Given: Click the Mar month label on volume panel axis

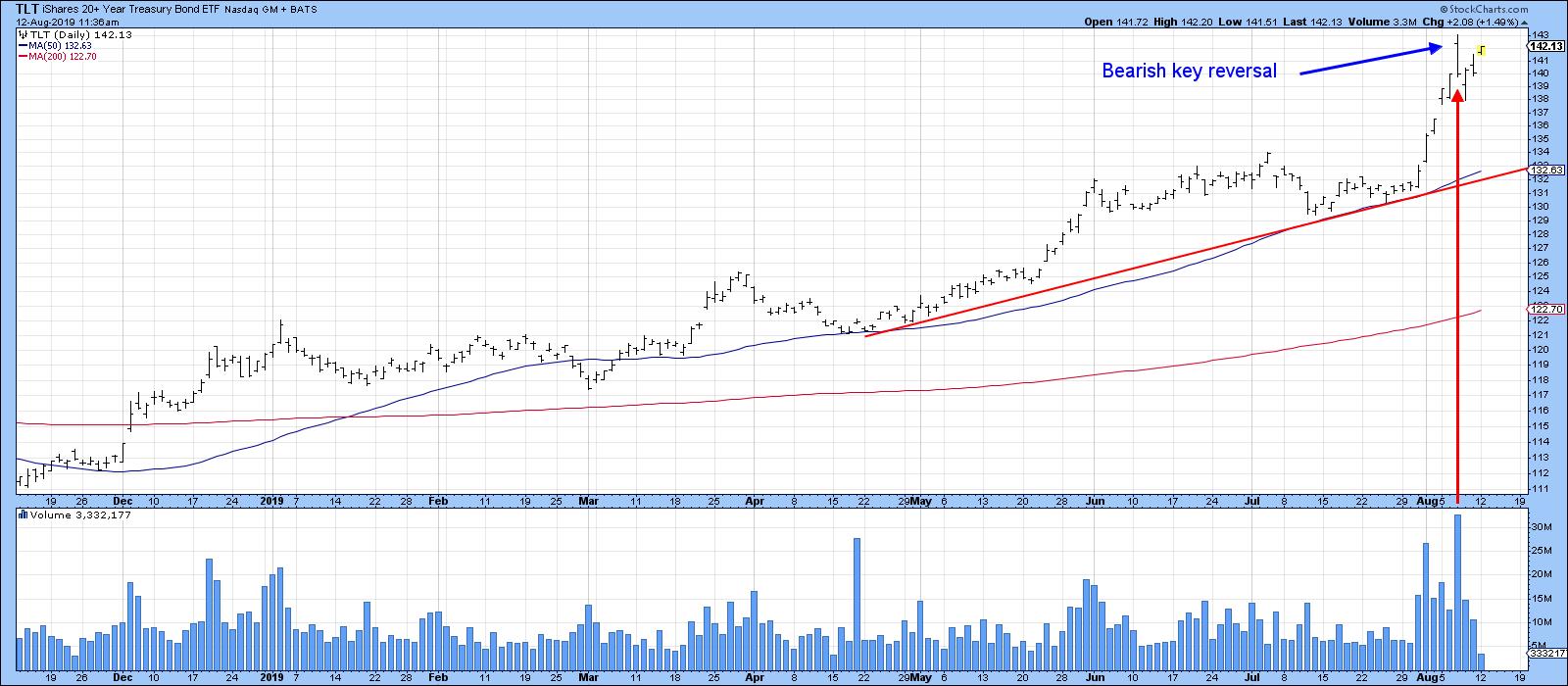Looking at the screenshot, I should coord(589,676).
